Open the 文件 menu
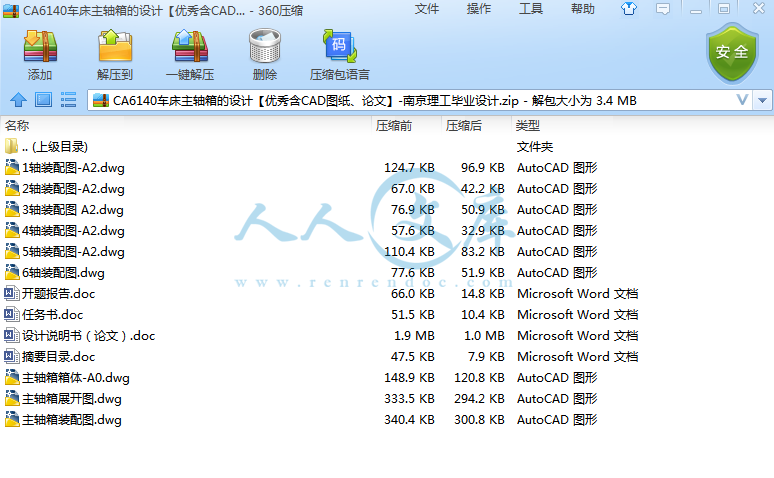This screenshot has height=478, width=774. 426,9
